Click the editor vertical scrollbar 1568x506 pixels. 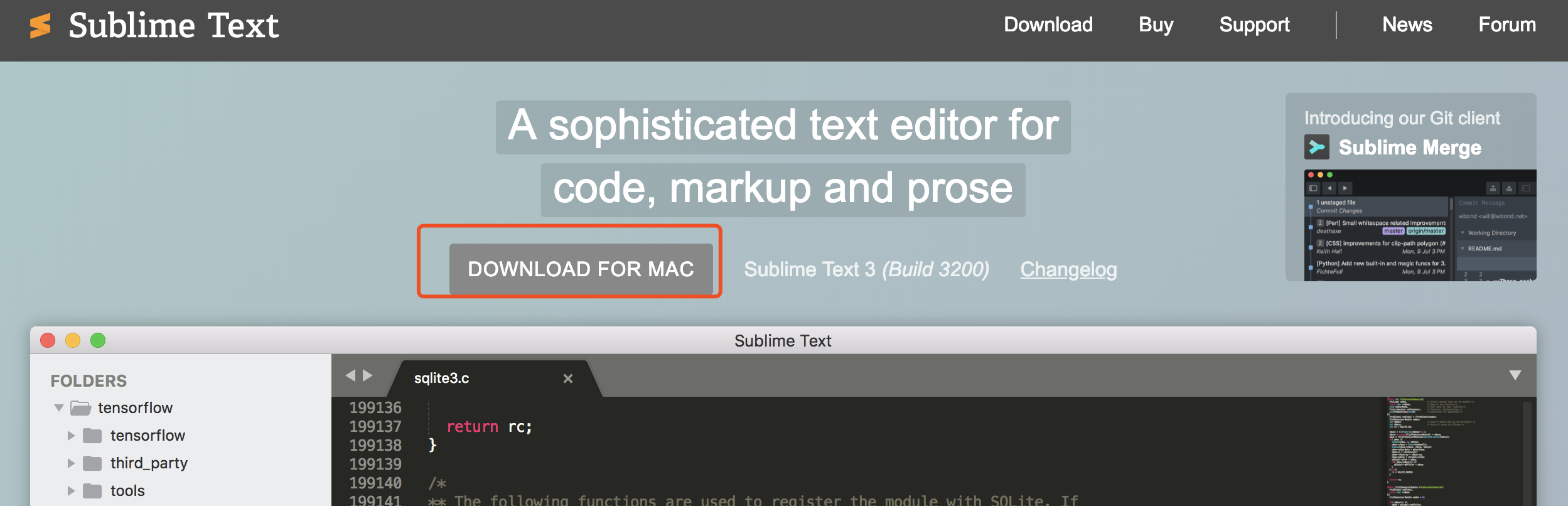pyautogui.click(x=1527, y=453)
